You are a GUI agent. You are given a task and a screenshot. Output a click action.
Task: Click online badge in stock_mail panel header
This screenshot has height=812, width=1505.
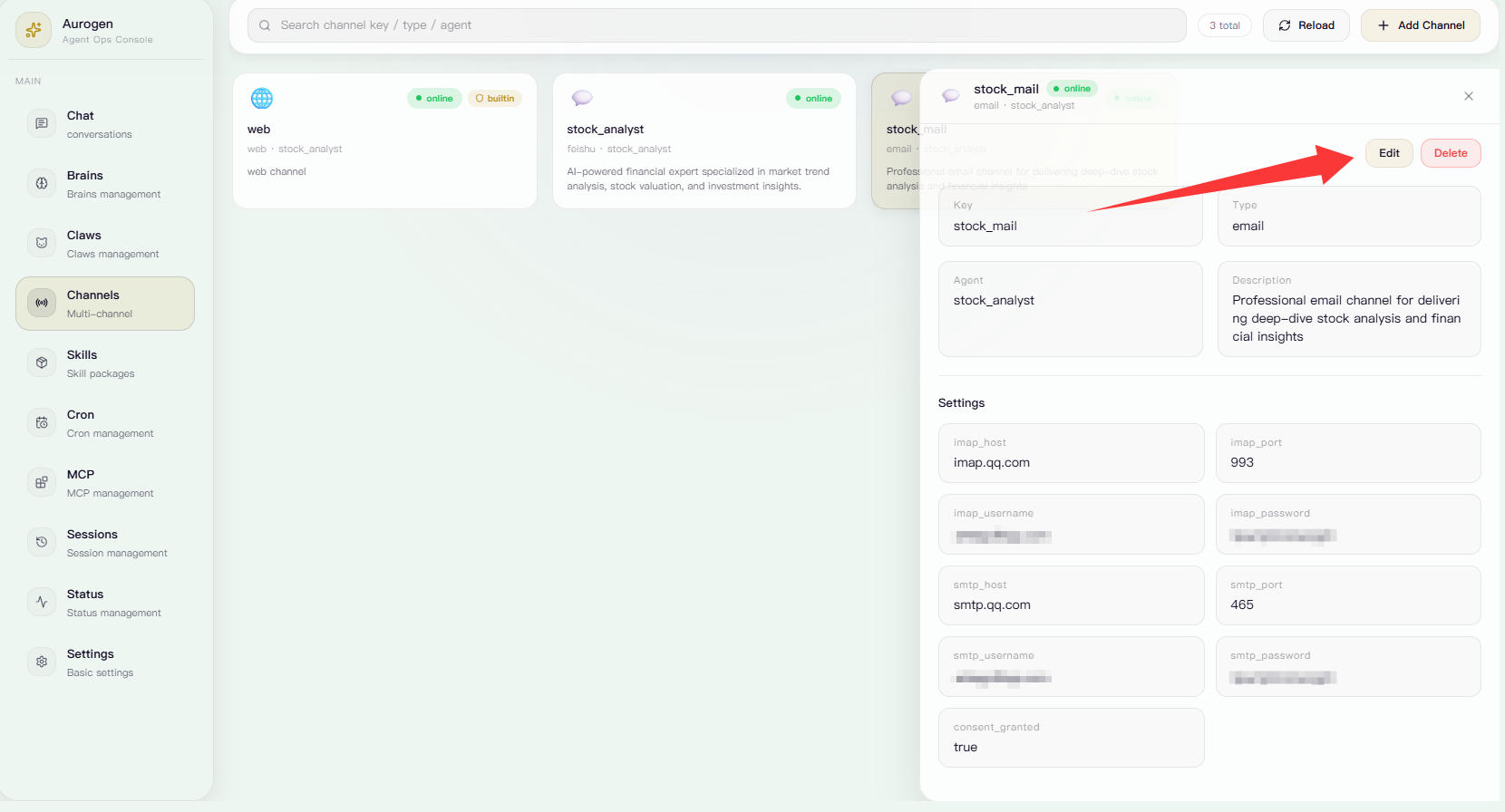pyautogui.click(x=1073, y=89)
